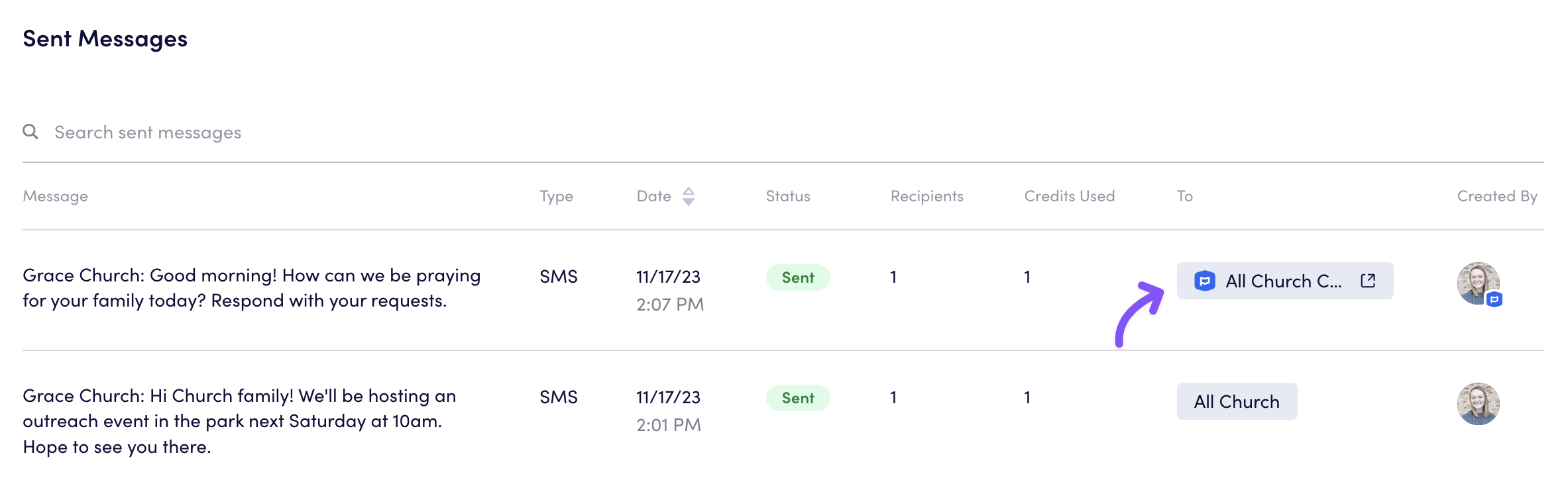Screen dimensions: 1568x490
Task: Click creator avatar on second message row
Action: 1478,403
